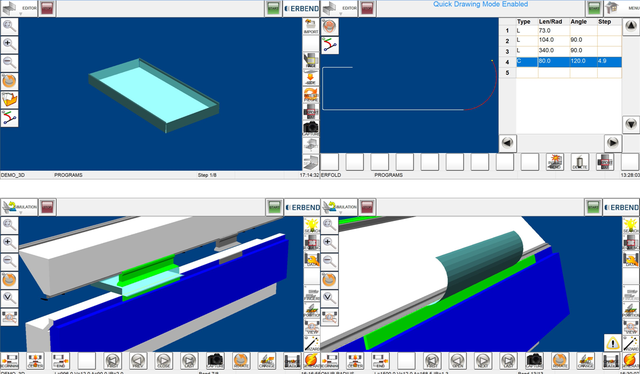The image size is (640, 374).
Task: Click the explosion icon left of DELETE
Action: 555,162
